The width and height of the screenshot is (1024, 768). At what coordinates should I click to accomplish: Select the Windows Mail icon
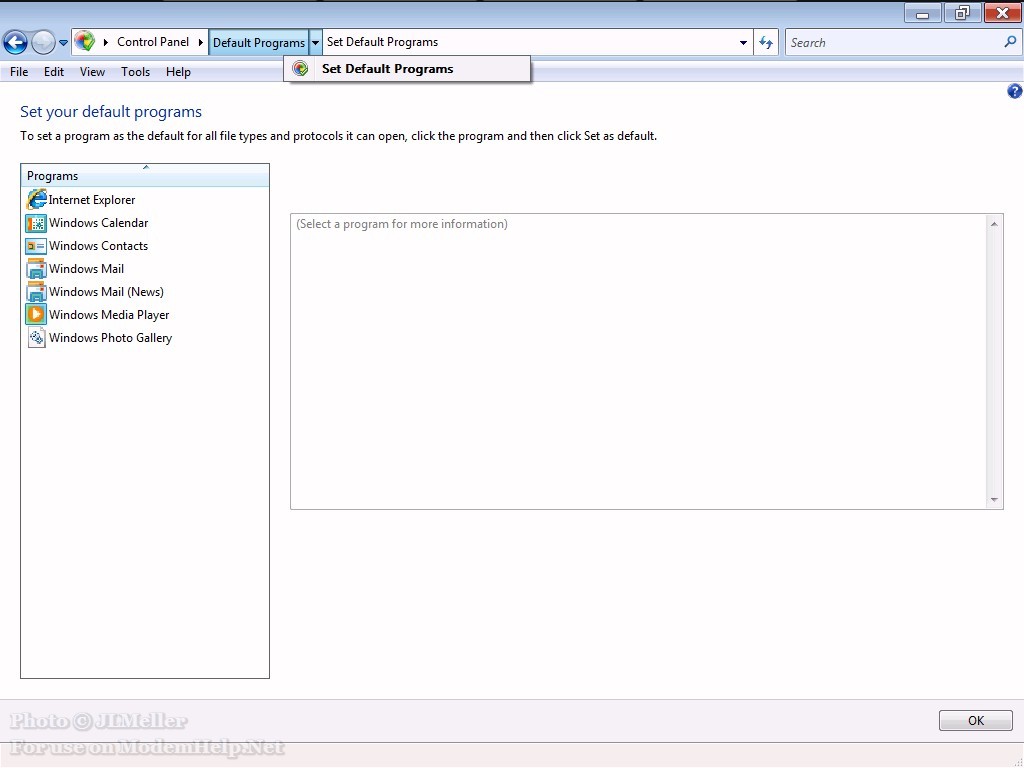(x=36, y=268)
